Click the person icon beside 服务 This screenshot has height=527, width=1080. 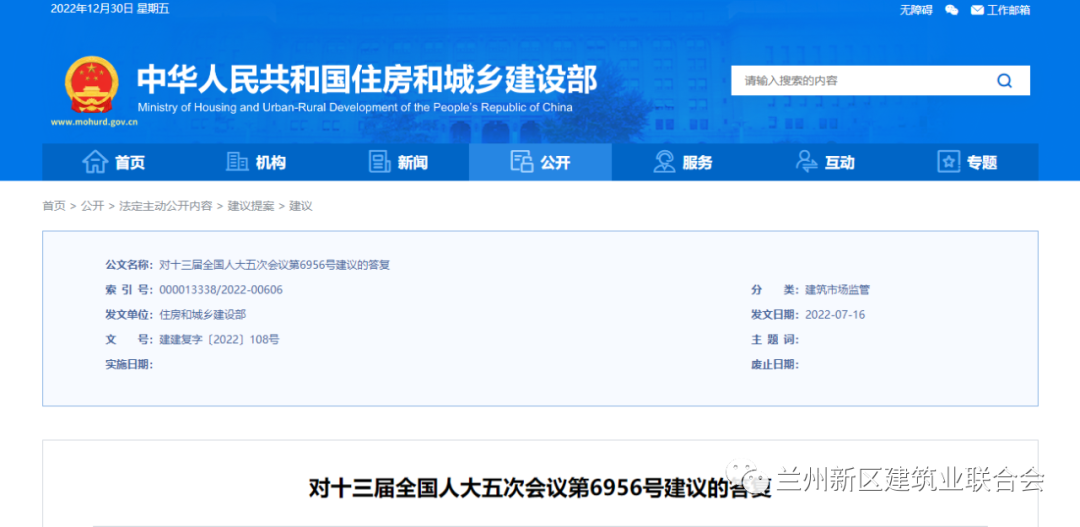point(664,163)
